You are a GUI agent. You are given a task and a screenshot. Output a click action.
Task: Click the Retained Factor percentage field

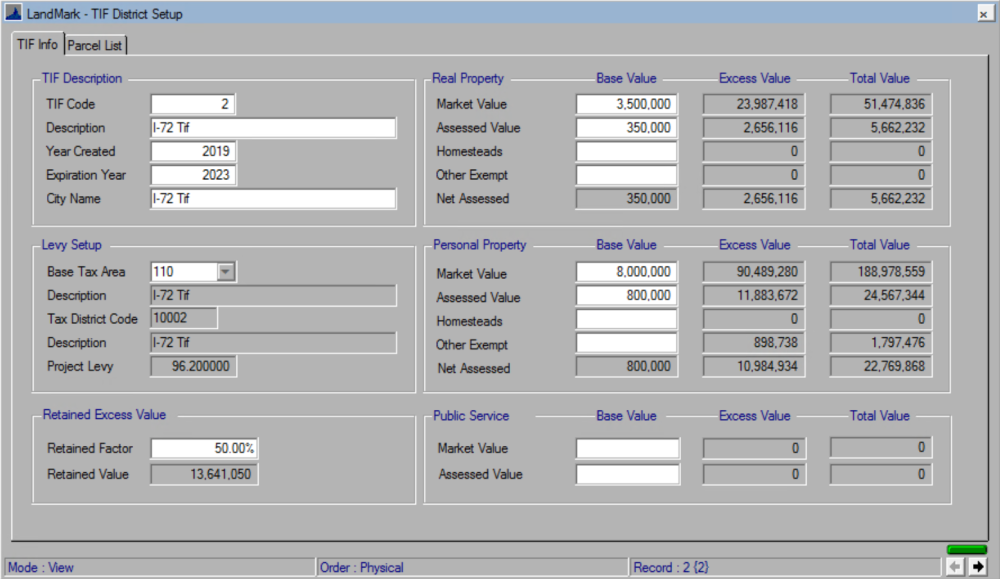(202, 449)
